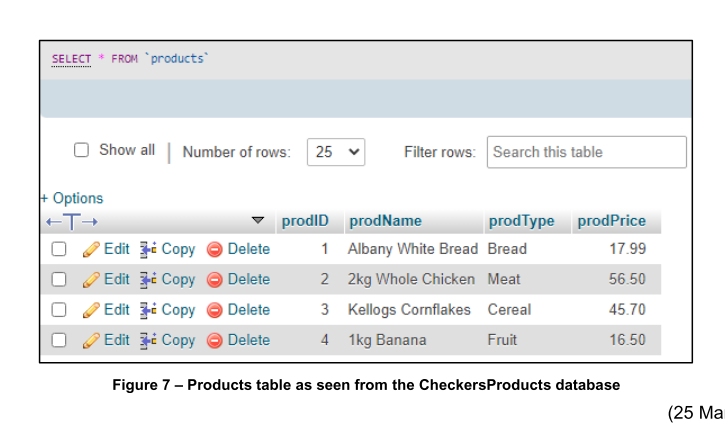This screenshot has width=725, height=448.
Task: Click the pencil Edit icon for 1kg Banana
Action: (91, 341)
